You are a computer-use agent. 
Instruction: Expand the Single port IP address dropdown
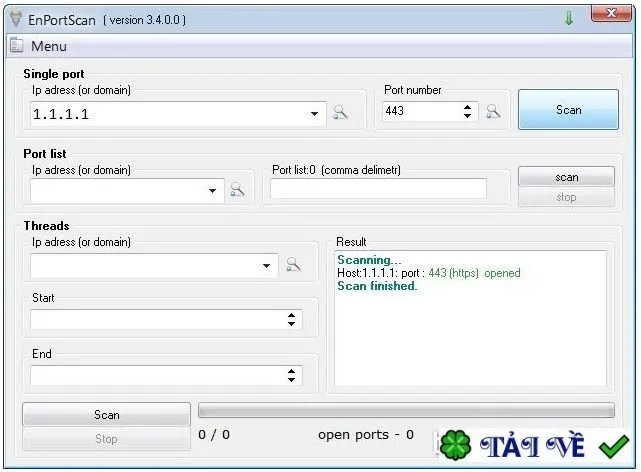pos(314,114)
